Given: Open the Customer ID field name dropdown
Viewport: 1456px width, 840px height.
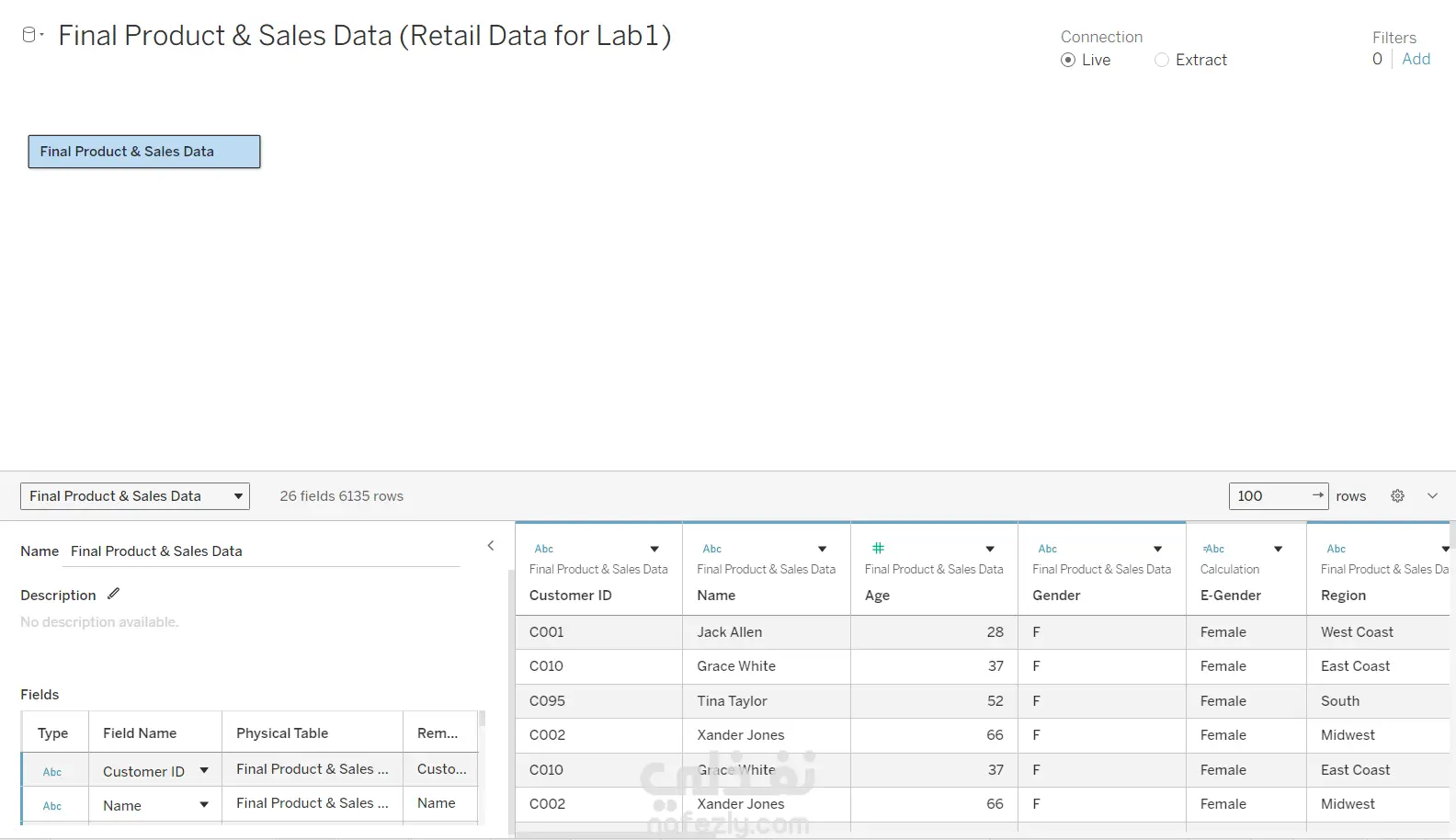Looking at the screenshot, I should (x=204, y=771).
